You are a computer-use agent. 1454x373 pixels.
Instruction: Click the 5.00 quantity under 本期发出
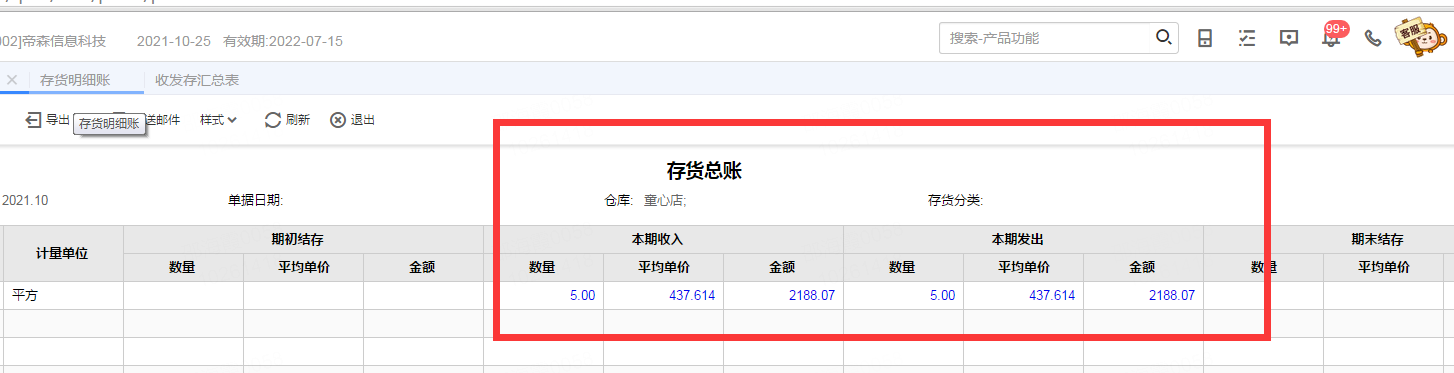[x=942, y=296]
